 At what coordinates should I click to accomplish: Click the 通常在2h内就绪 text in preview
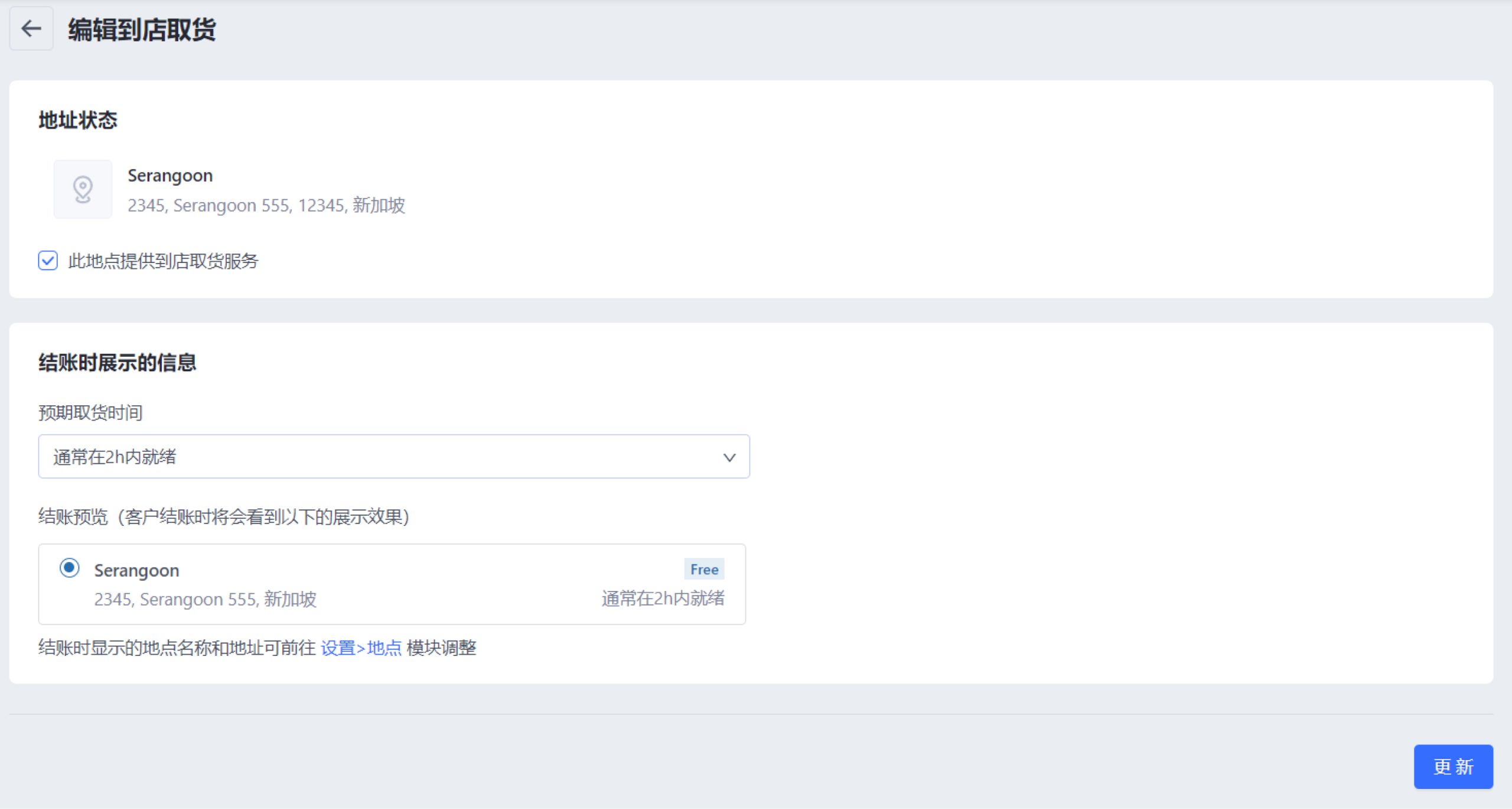coord(663,599)
